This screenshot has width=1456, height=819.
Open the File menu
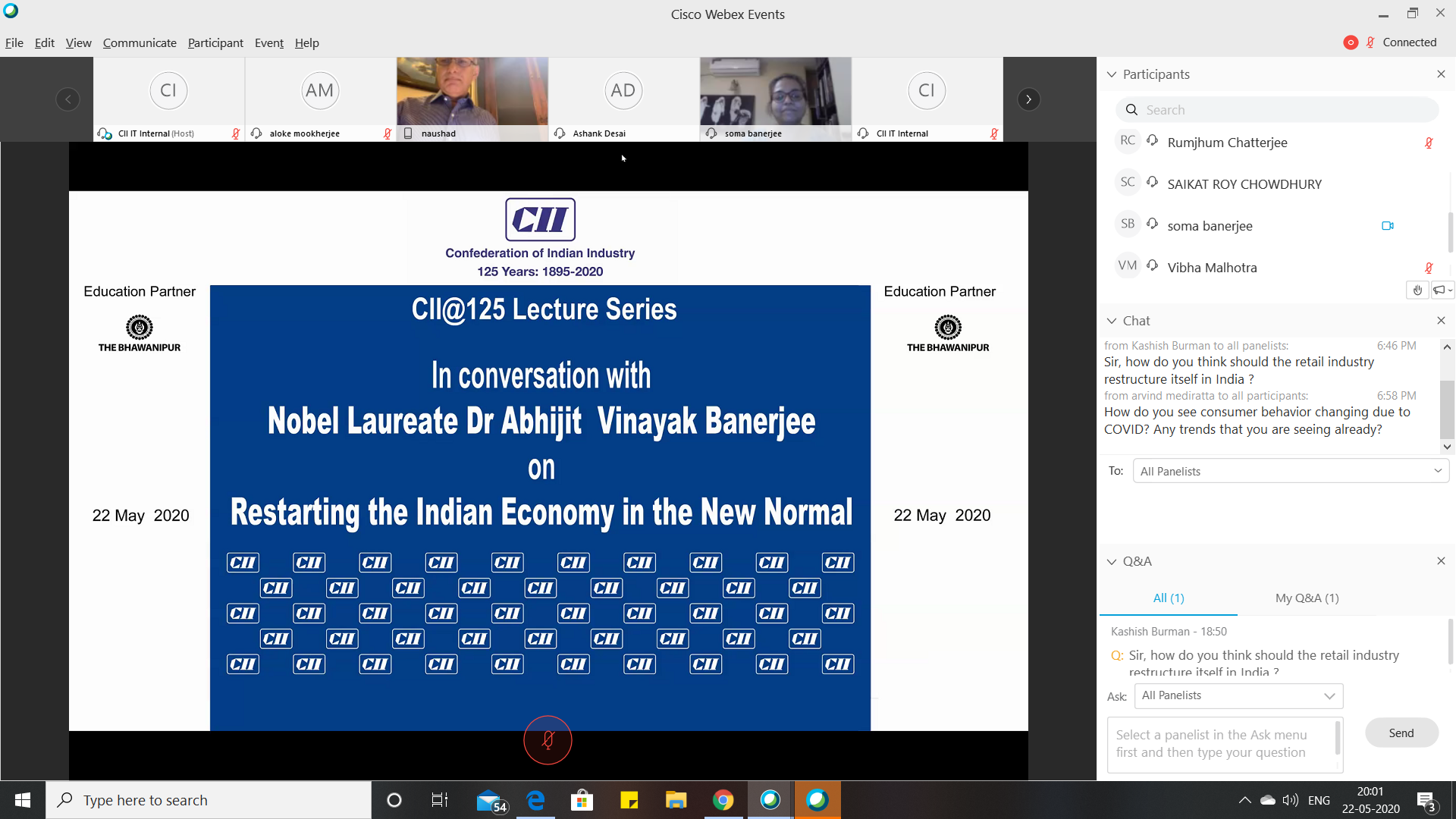click(14, 43)
